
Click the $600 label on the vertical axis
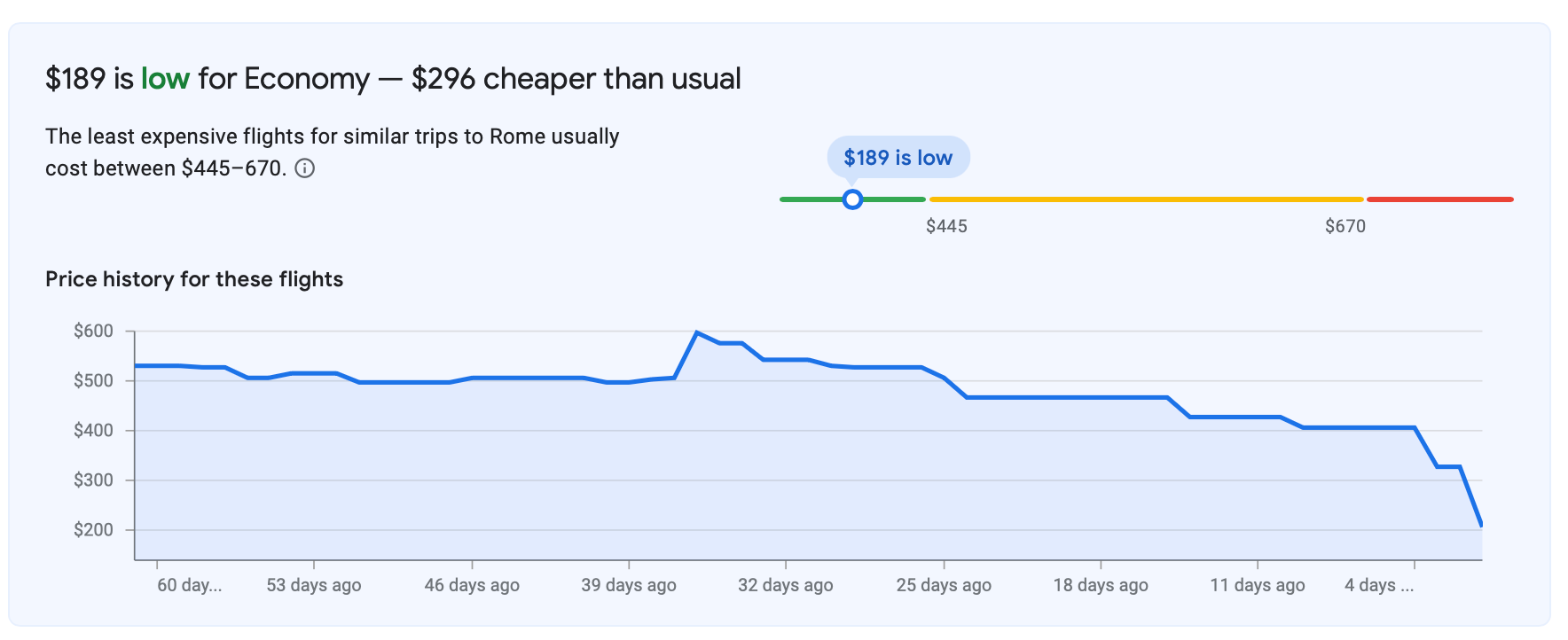point(93,332)
